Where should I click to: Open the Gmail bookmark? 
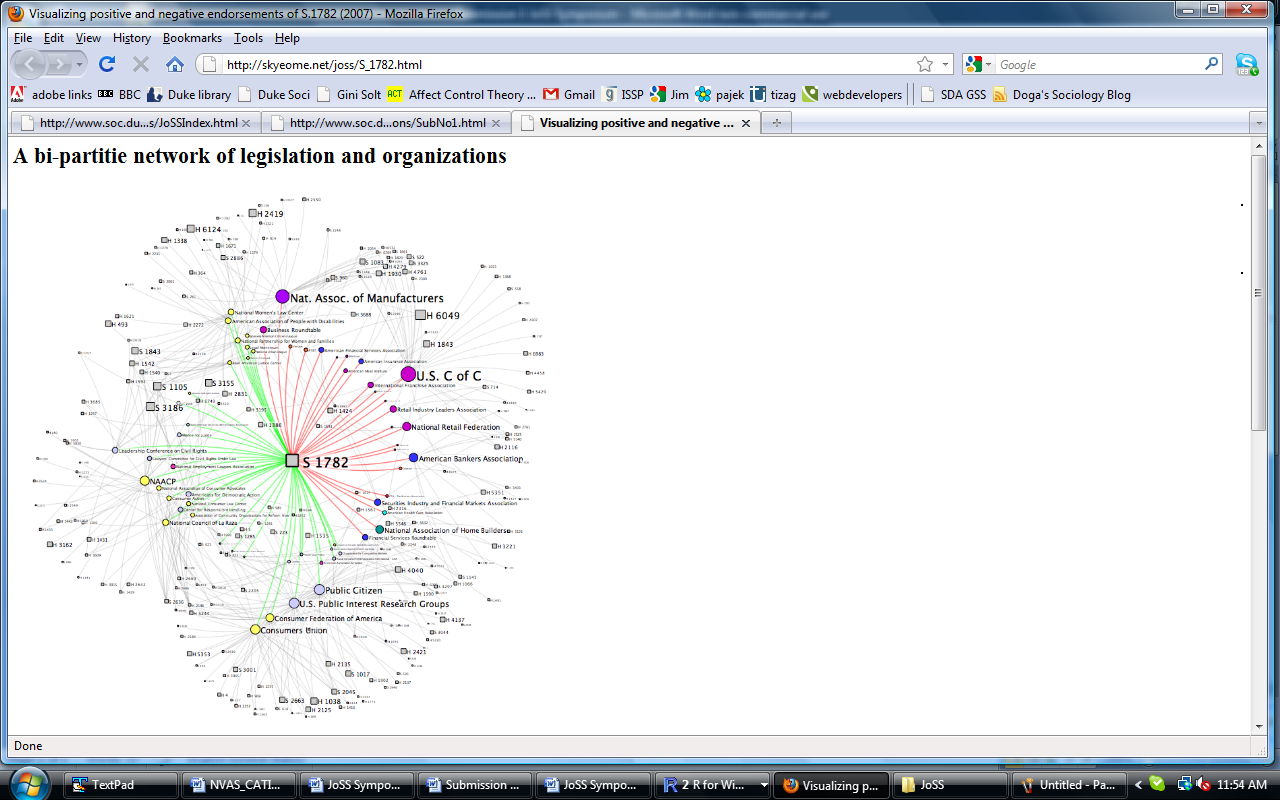coord(569,95)
